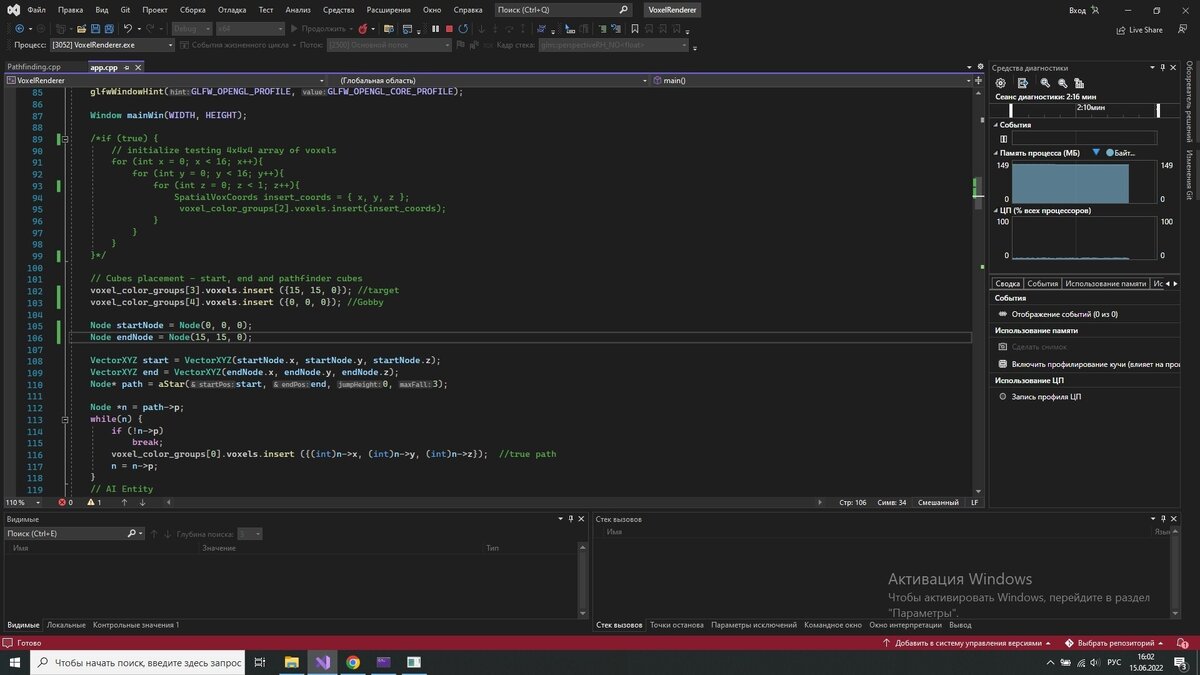Open the Контрольные значения 1 tab
1200x675 pixels.
pos(136,625)
